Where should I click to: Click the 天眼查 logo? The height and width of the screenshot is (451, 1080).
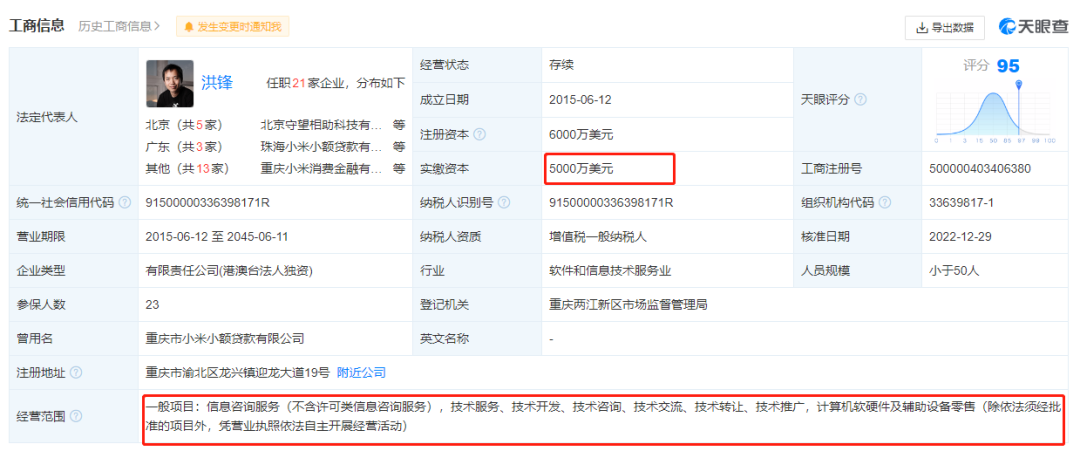tap(1034, 27)
